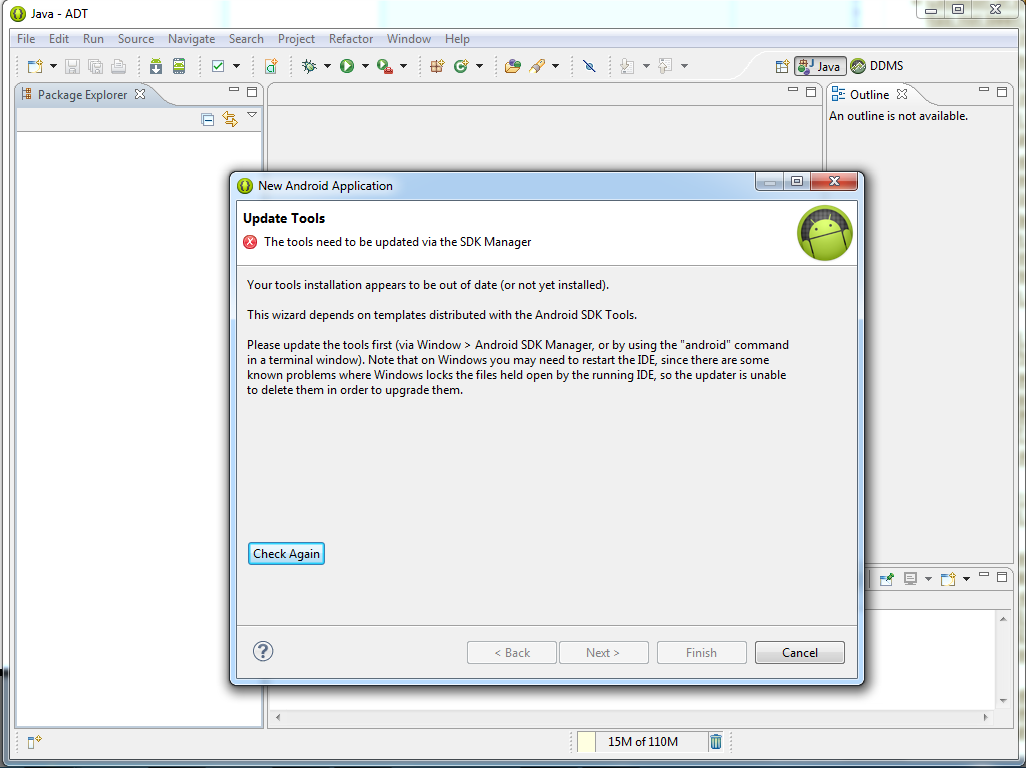Open the Package Explorer view menu triangle
The height and width of the screenshot is (768, 1026).
(x=252, y=115)
